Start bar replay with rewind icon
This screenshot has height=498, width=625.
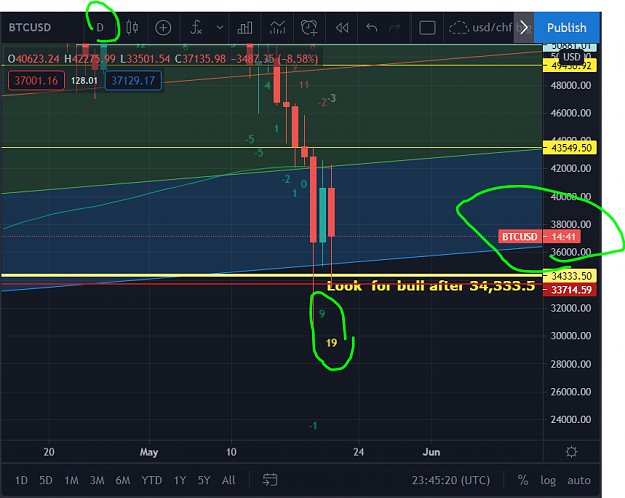coord(342,28)
